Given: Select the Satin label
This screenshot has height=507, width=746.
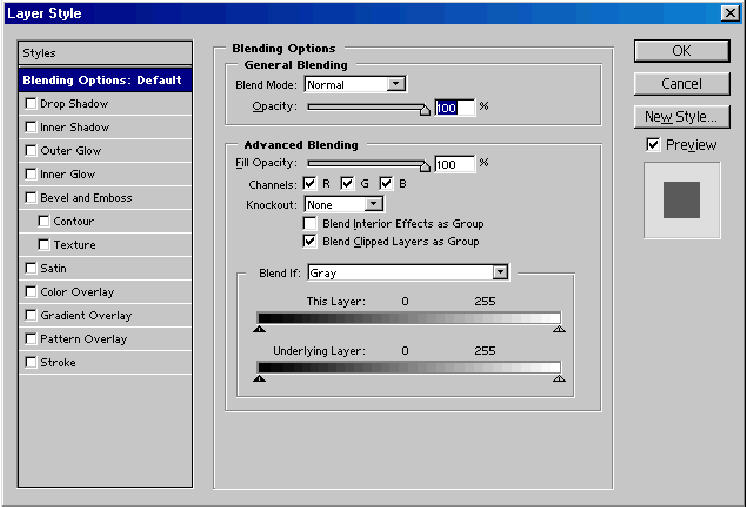Looking at the screenshot, I should 53,268.
